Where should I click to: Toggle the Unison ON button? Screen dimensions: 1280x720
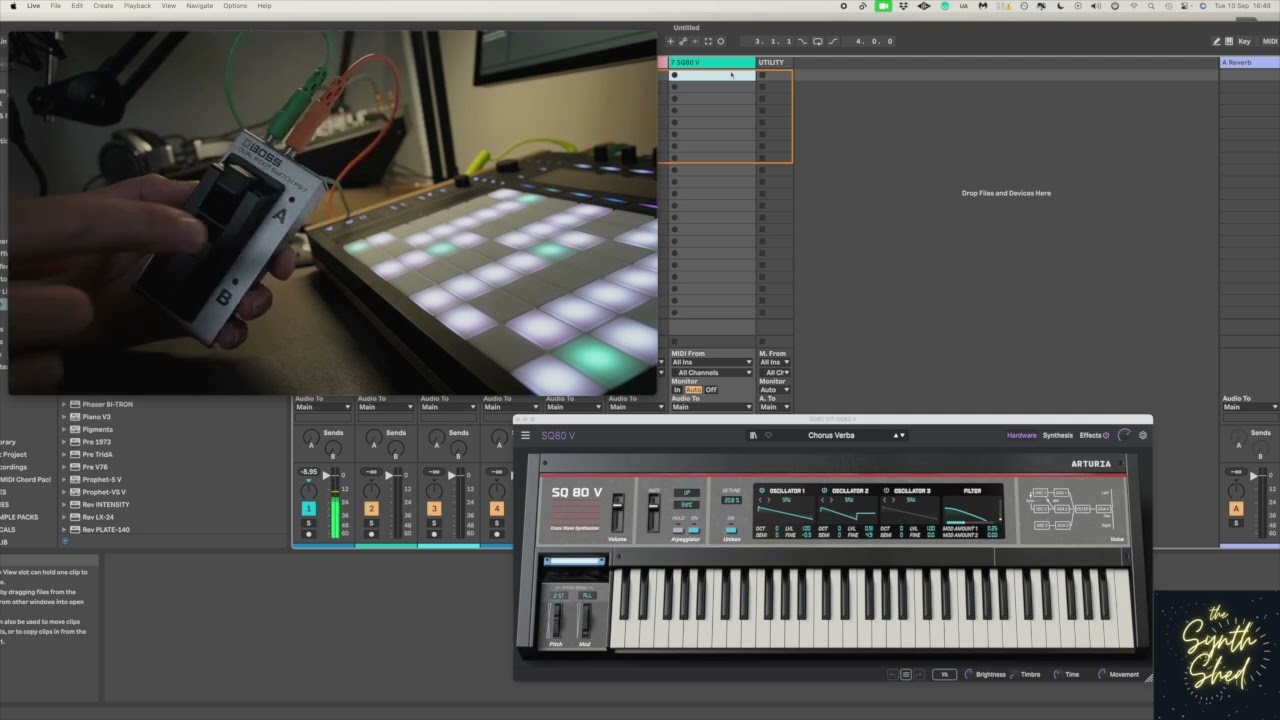pos(731,530)
